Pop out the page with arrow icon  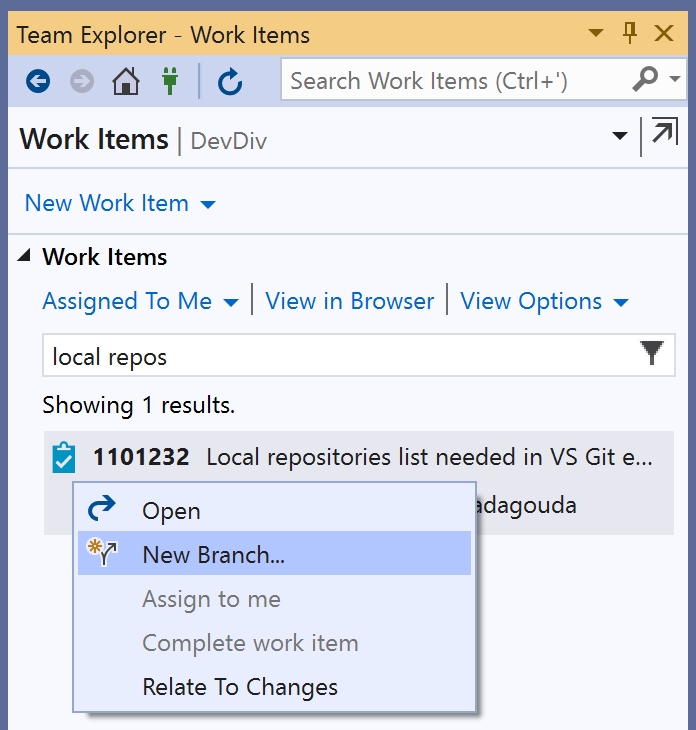(665, 131)
